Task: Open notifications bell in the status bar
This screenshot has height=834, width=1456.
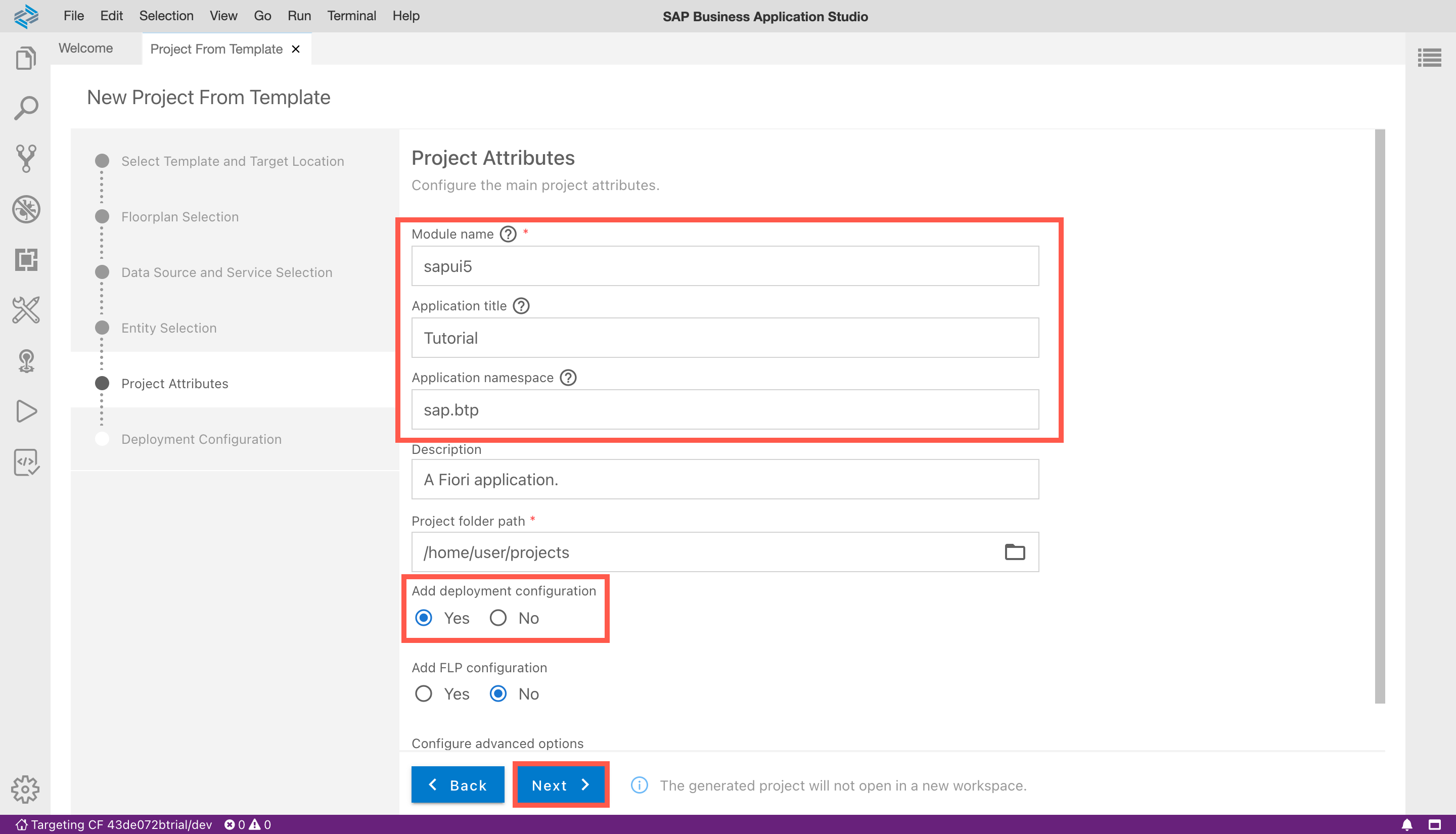Action: (x=1406, y=825)
